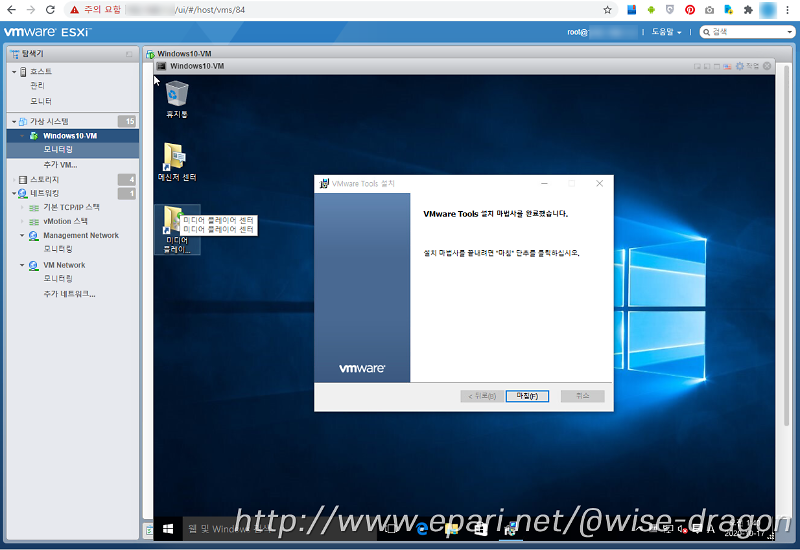Bookmark this page with star icon
800x550 pixels.
(x=607, y=10)
